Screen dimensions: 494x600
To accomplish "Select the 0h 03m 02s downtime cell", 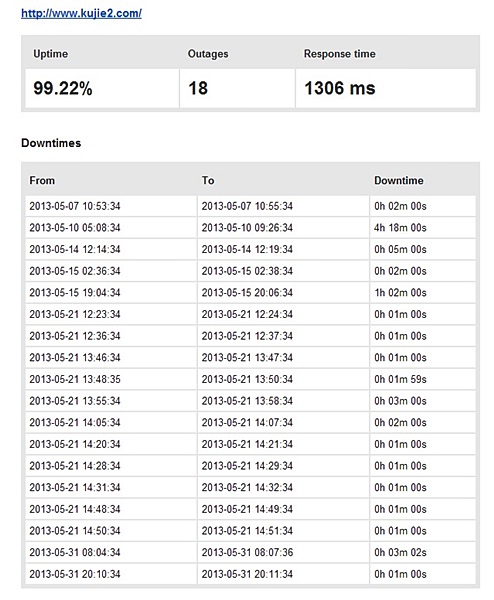I will point(422,553).
